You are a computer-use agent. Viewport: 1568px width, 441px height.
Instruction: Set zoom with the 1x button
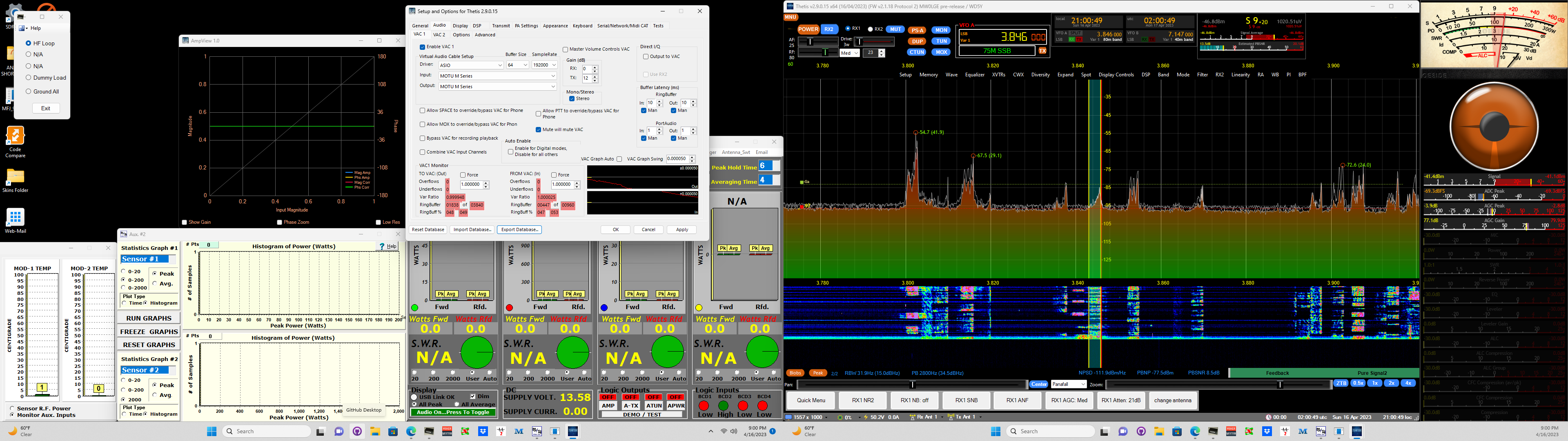[1374, 383]
